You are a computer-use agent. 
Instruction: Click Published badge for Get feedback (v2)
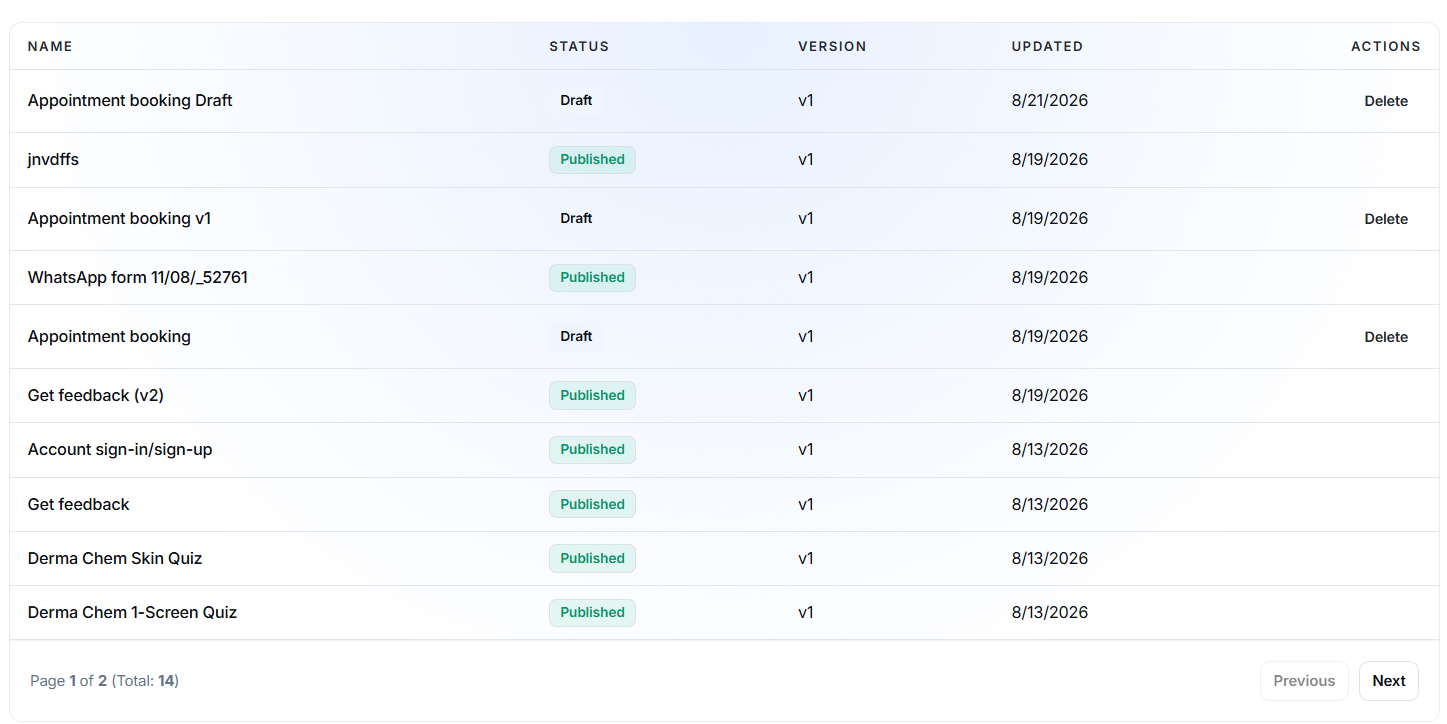592,396
